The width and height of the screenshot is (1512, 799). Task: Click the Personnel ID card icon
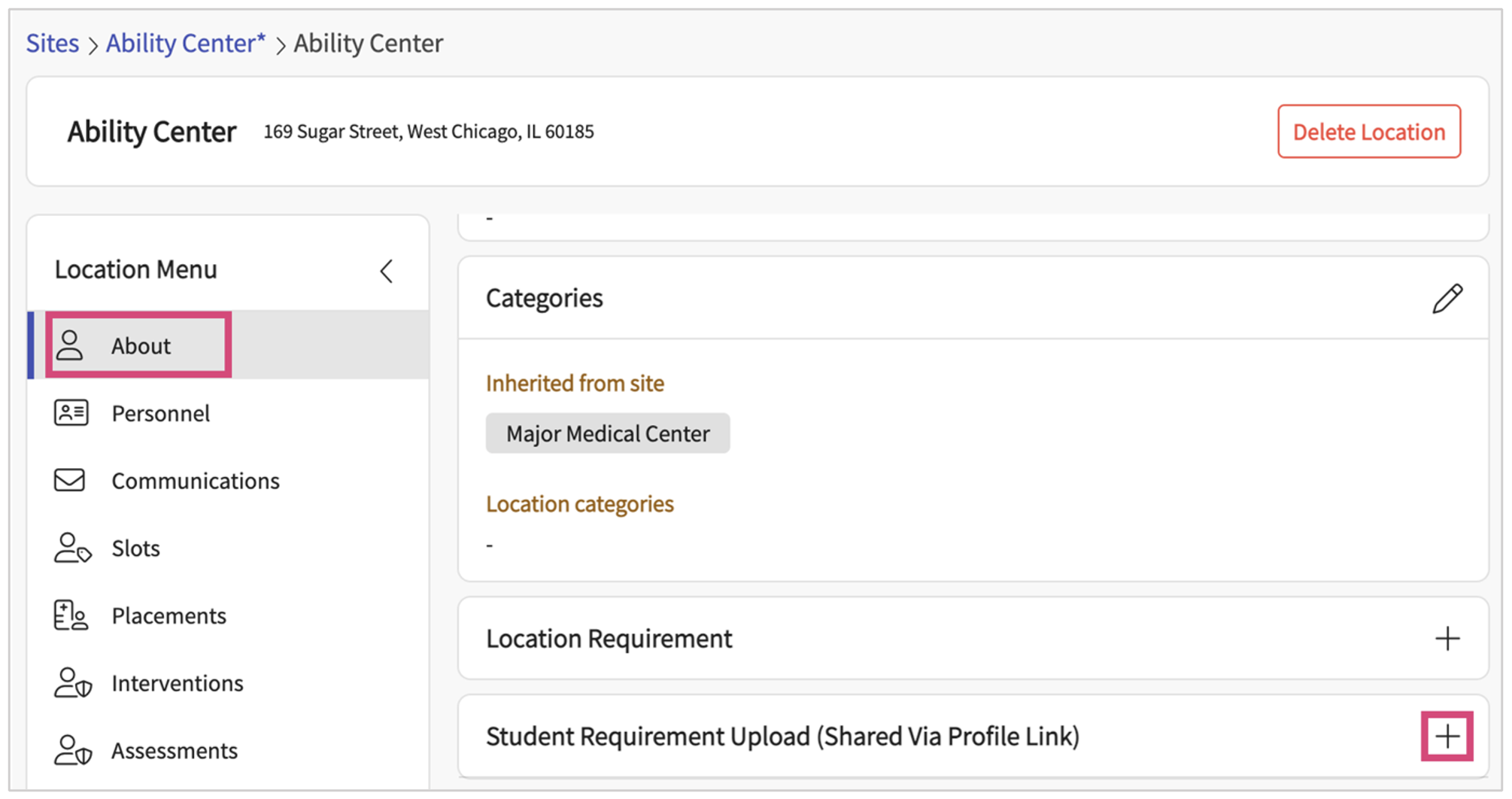tap(71, 413)
